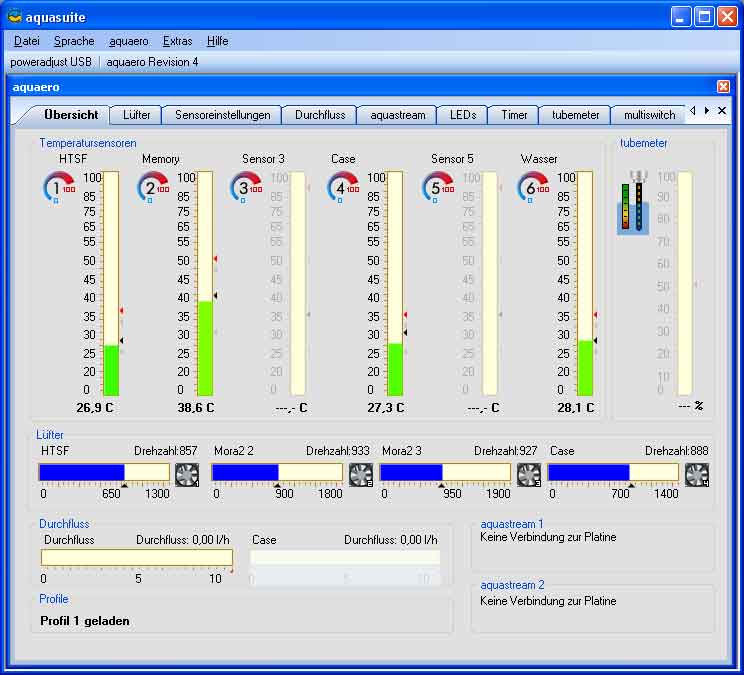Click the aquasuite title bar app icon
744x675 pixels.
pyautogui.click(x=15, y=17)
